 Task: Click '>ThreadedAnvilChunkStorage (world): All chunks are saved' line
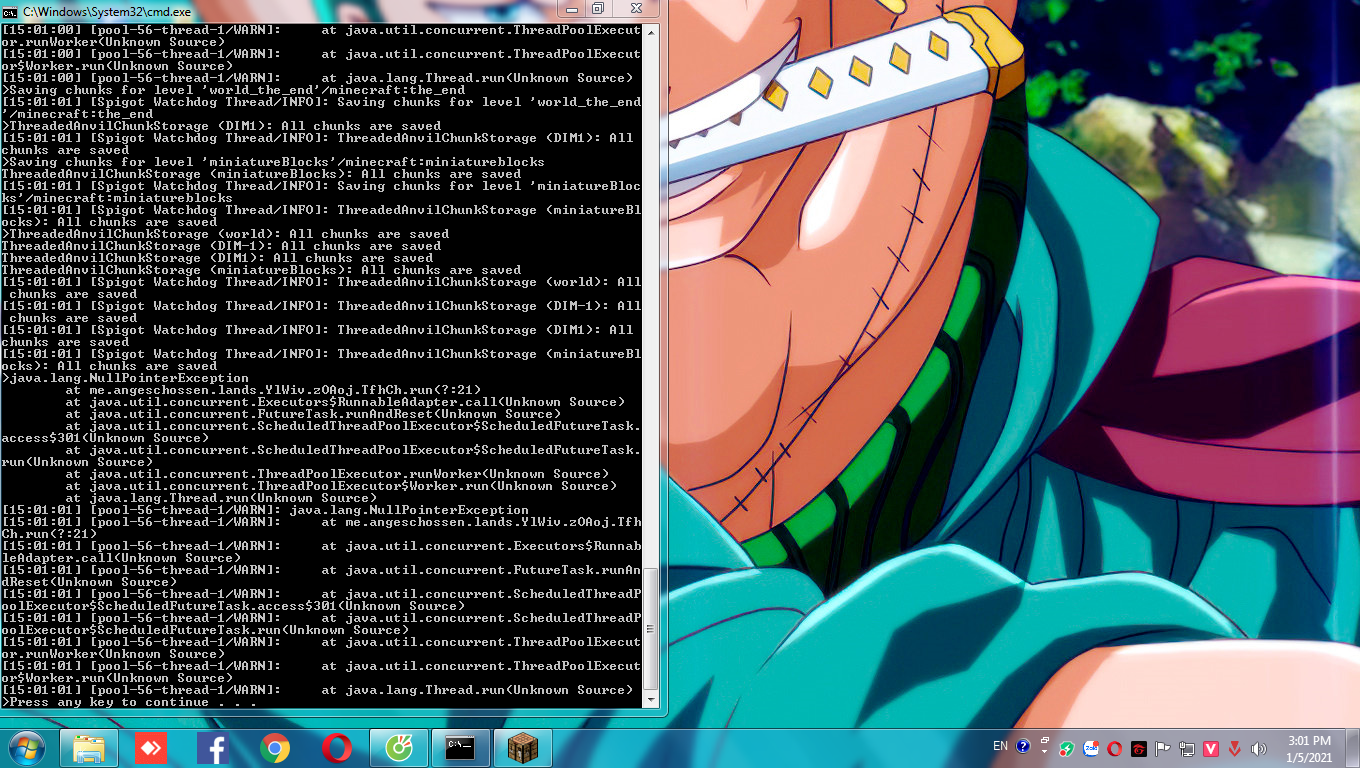pos(226,234)
